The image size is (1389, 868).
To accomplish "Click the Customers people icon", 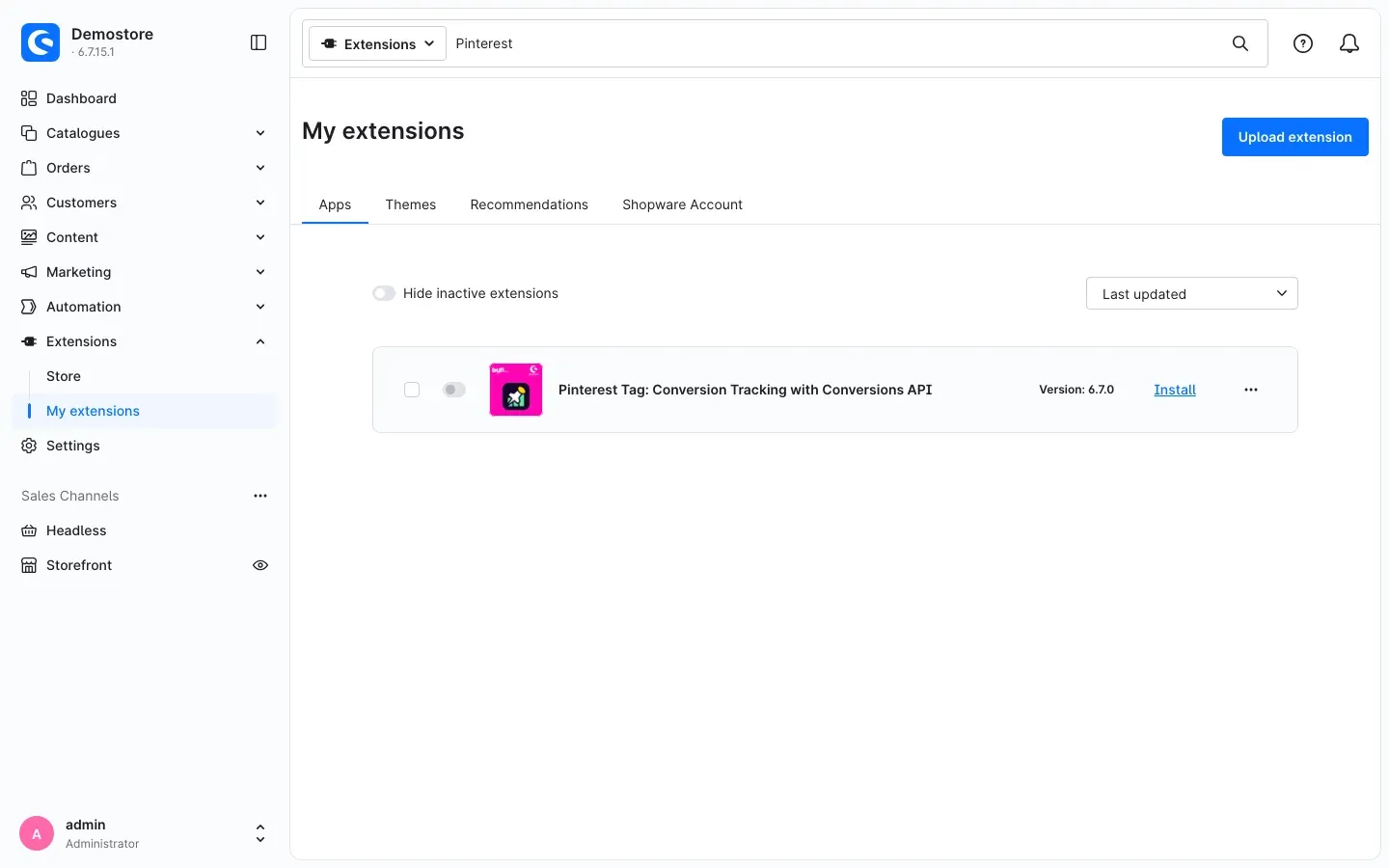I will (x=29, y=203).
